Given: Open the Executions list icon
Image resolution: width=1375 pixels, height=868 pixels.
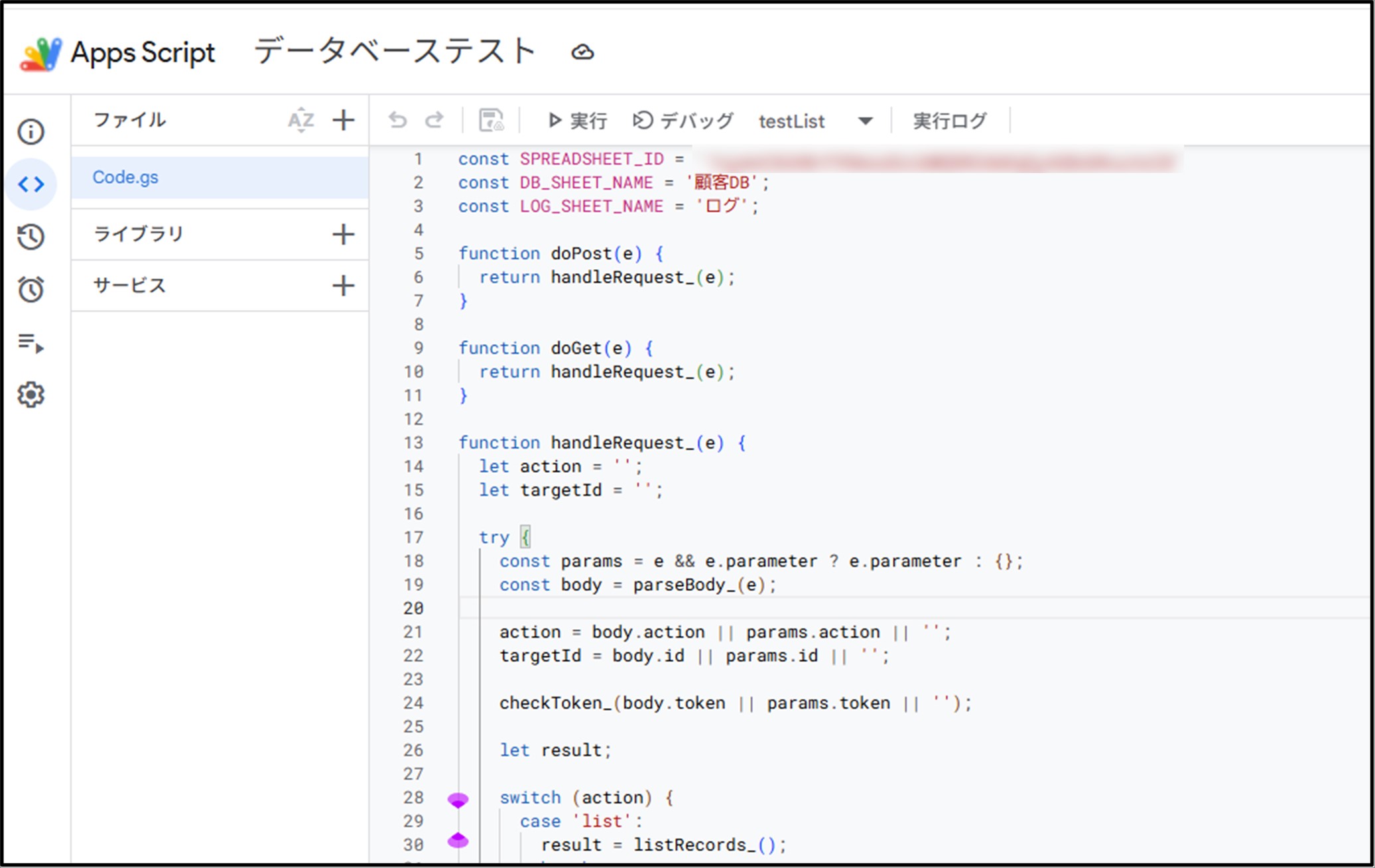Looking at the screenshot, I should 31,343.
